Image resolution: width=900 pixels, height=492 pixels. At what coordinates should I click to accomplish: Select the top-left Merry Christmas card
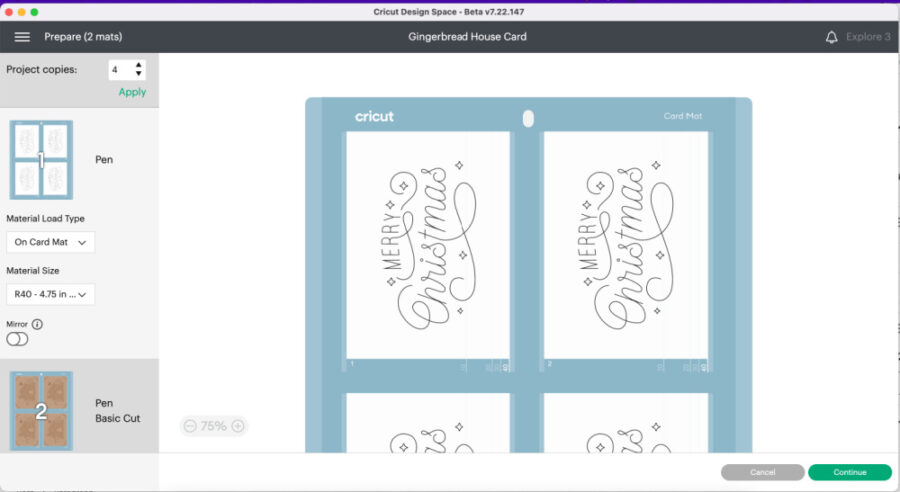click(x=427, y=245)
